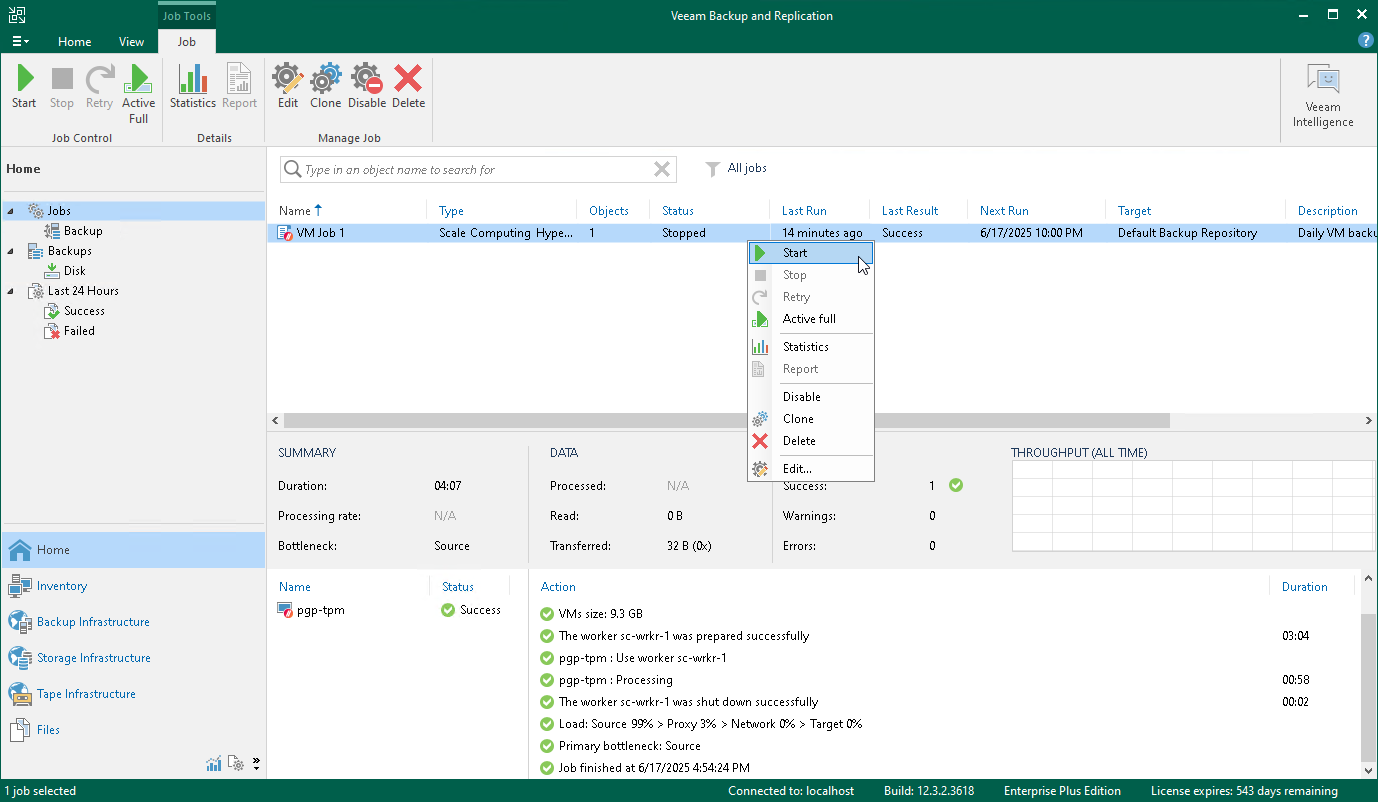Choose Disable in the context menu

[811, 397]
